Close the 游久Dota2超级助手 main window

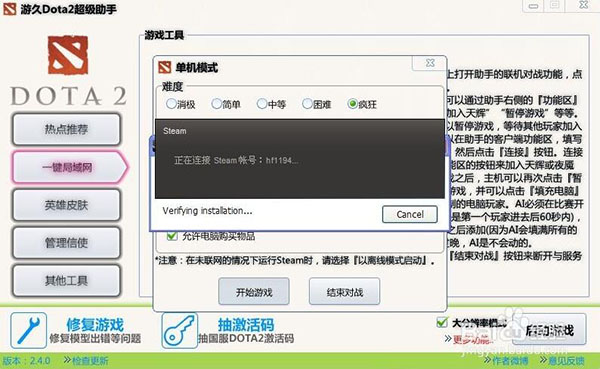(x=583, y=5)
